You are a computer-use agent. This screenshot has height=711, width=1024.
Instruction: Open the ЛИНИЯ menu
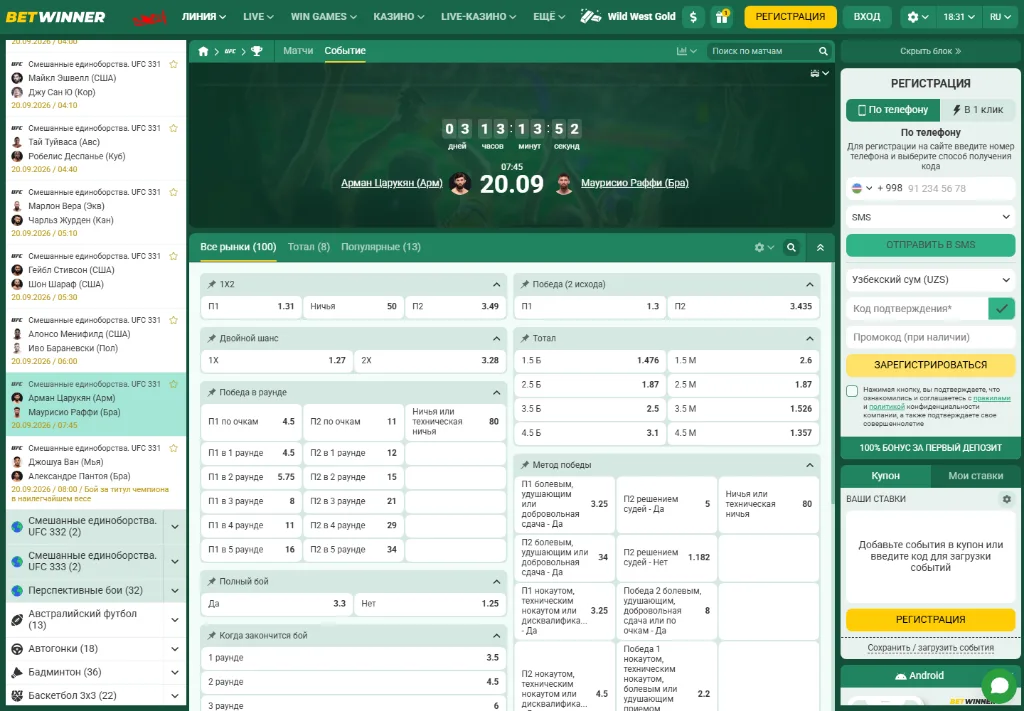[x=204, y=17]
